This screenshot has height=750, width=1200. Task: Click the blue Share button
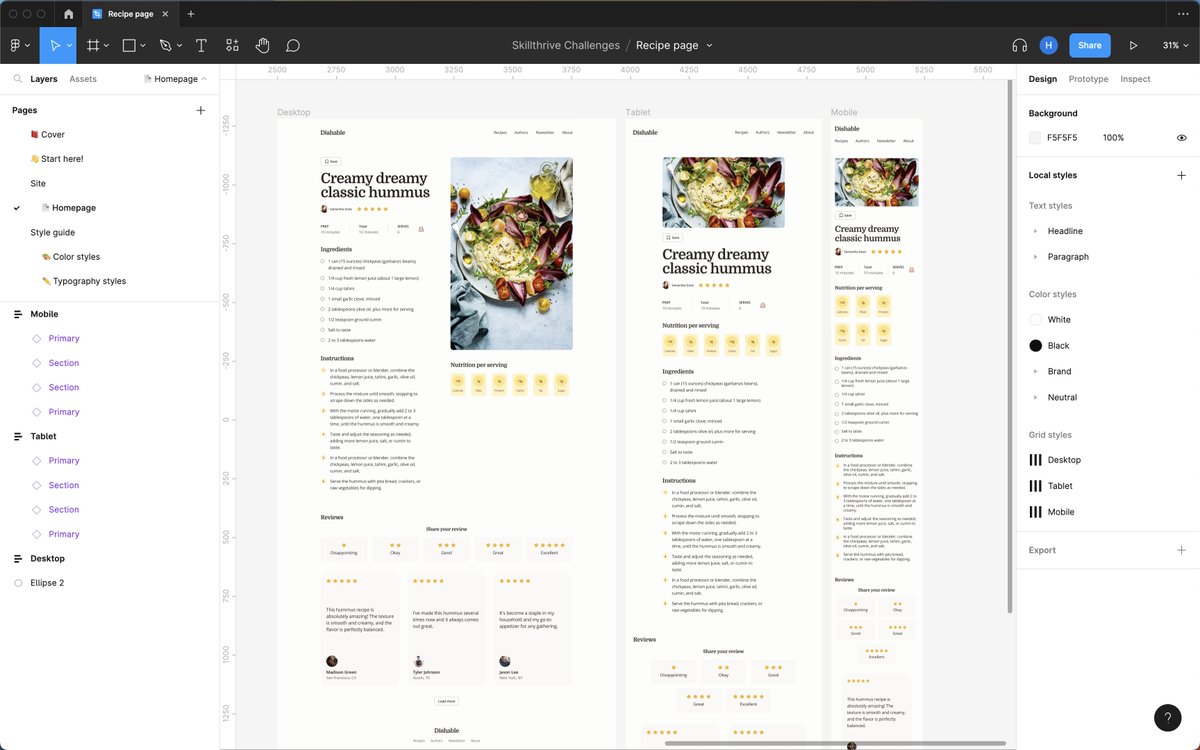(x=1090, y=45)
